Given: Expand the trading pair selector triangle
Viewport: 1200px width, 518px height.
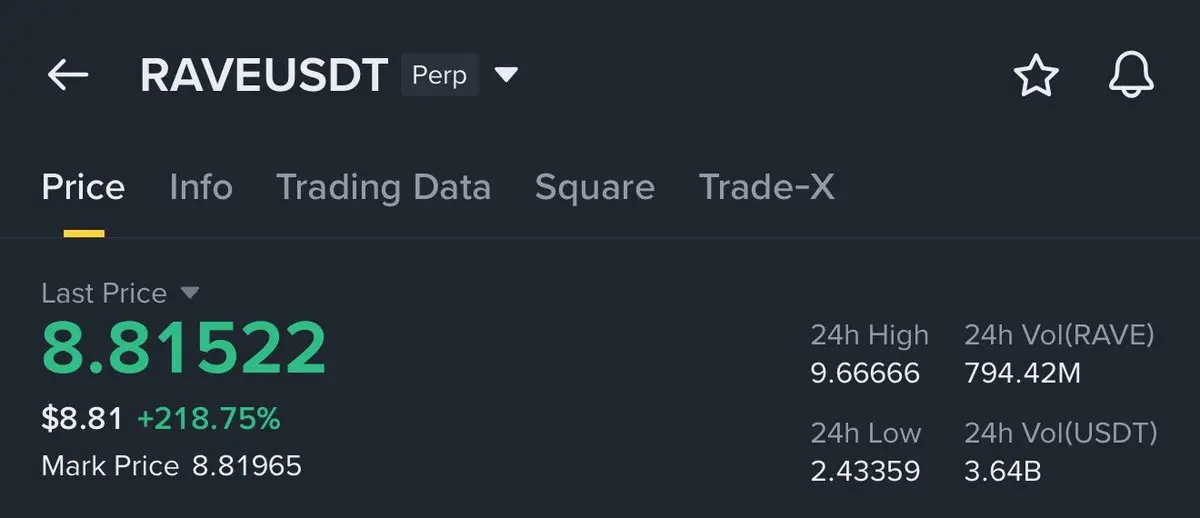Looking at the screenshot, I should tap(507, 75).
